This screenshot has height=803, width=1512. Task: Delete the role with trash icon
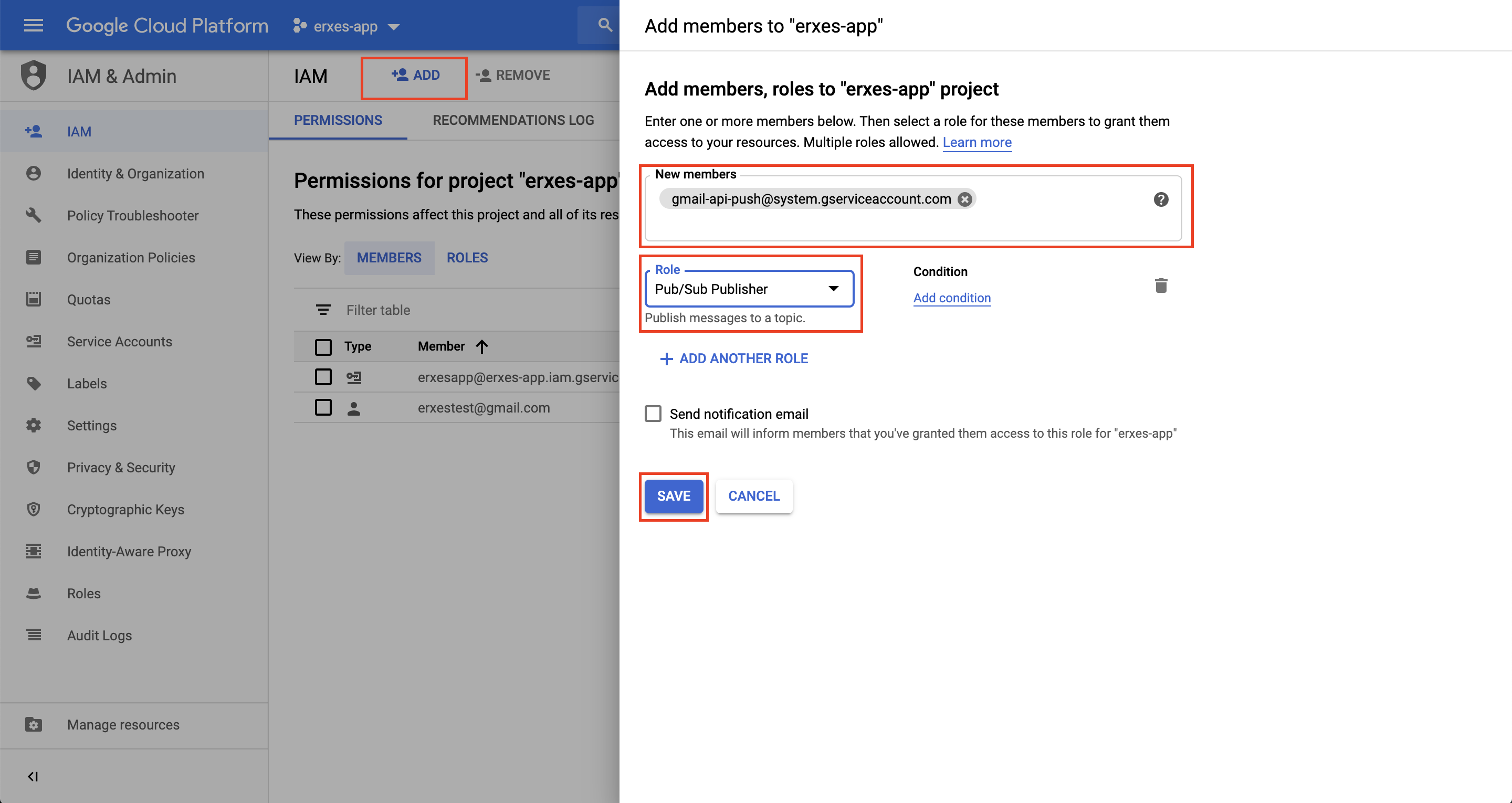(x=1160, y=286)
